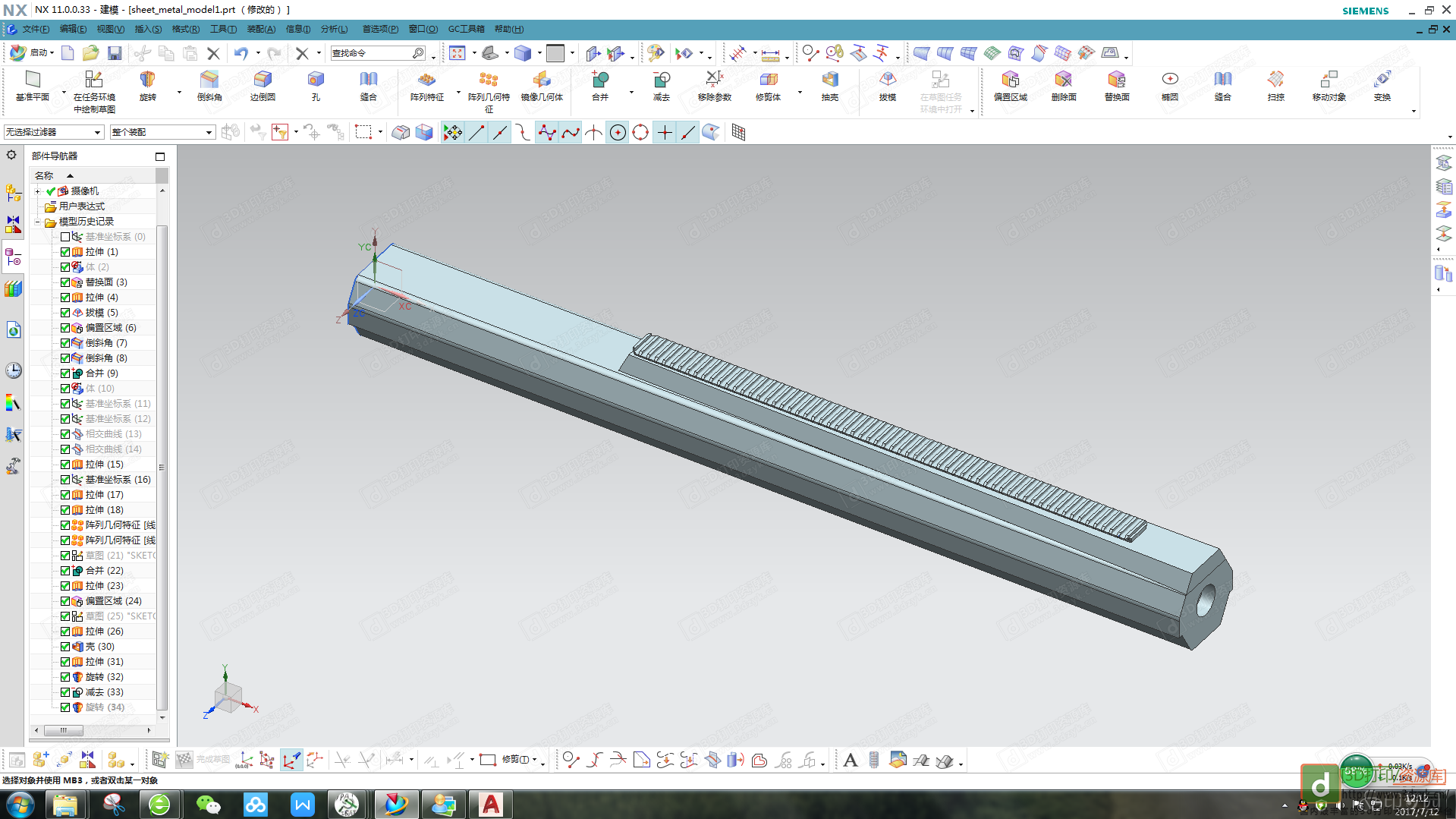
Task: Toggle checkbox for 拔模 (5) feature
Action: 65,313
